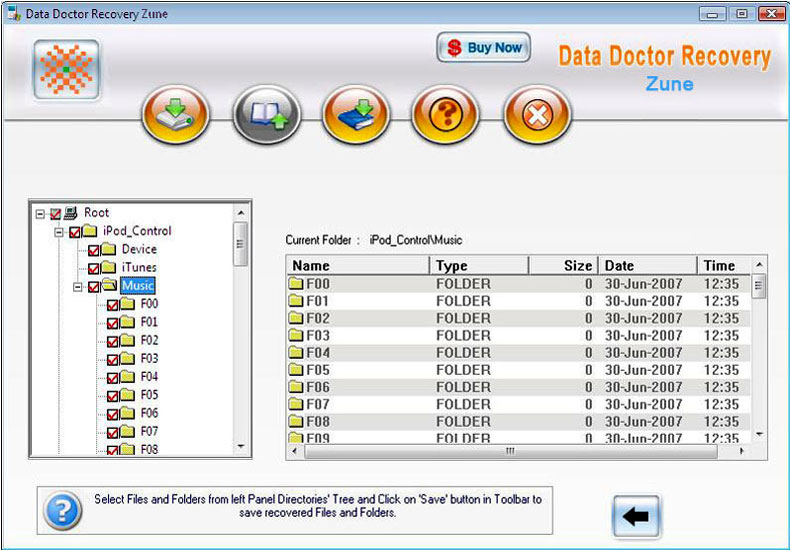
Task: Click the Root computer icon in tree
Action: (71, 213)
